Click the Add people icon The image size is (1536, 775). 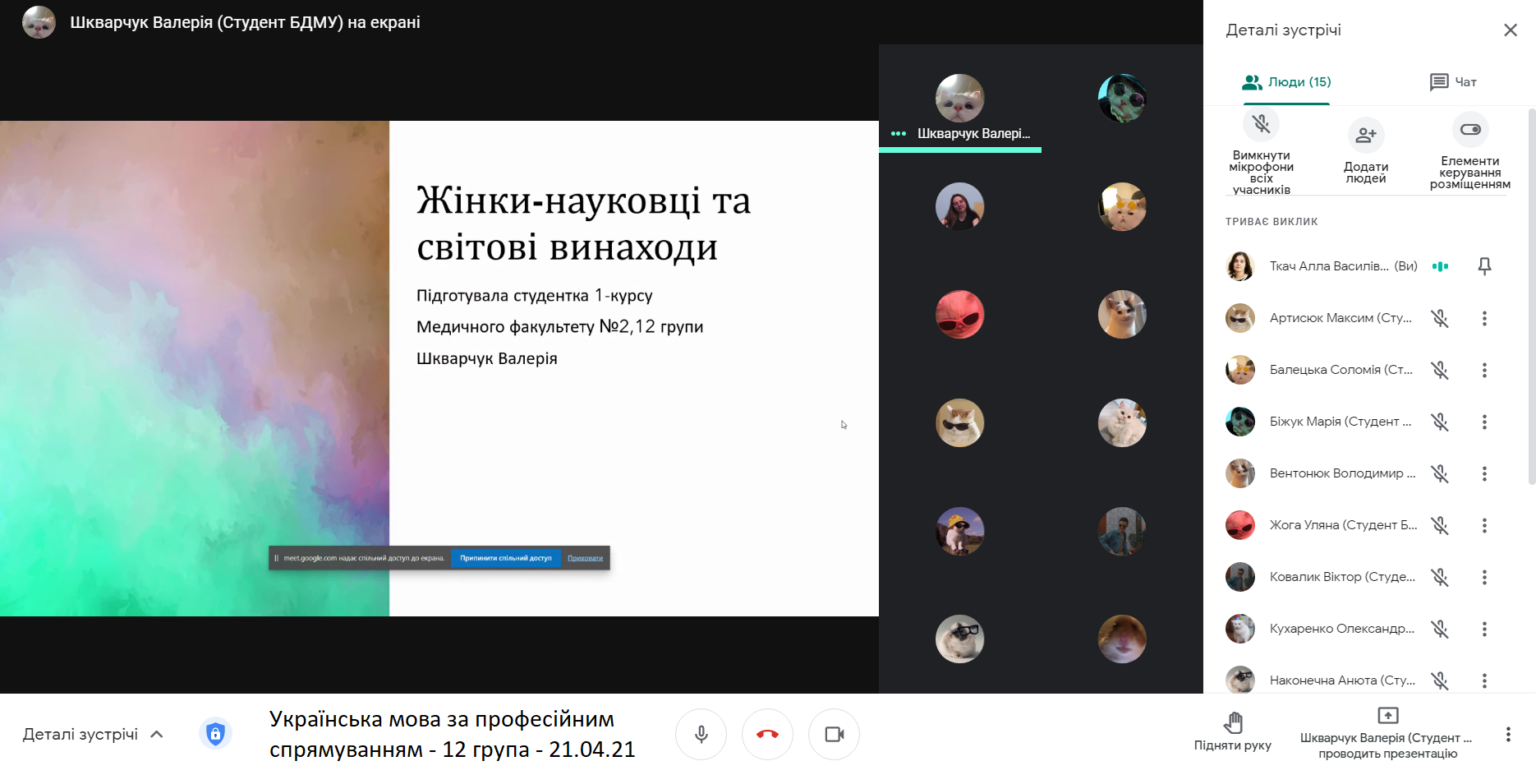pyautogui.click(x=1365, y=134)
